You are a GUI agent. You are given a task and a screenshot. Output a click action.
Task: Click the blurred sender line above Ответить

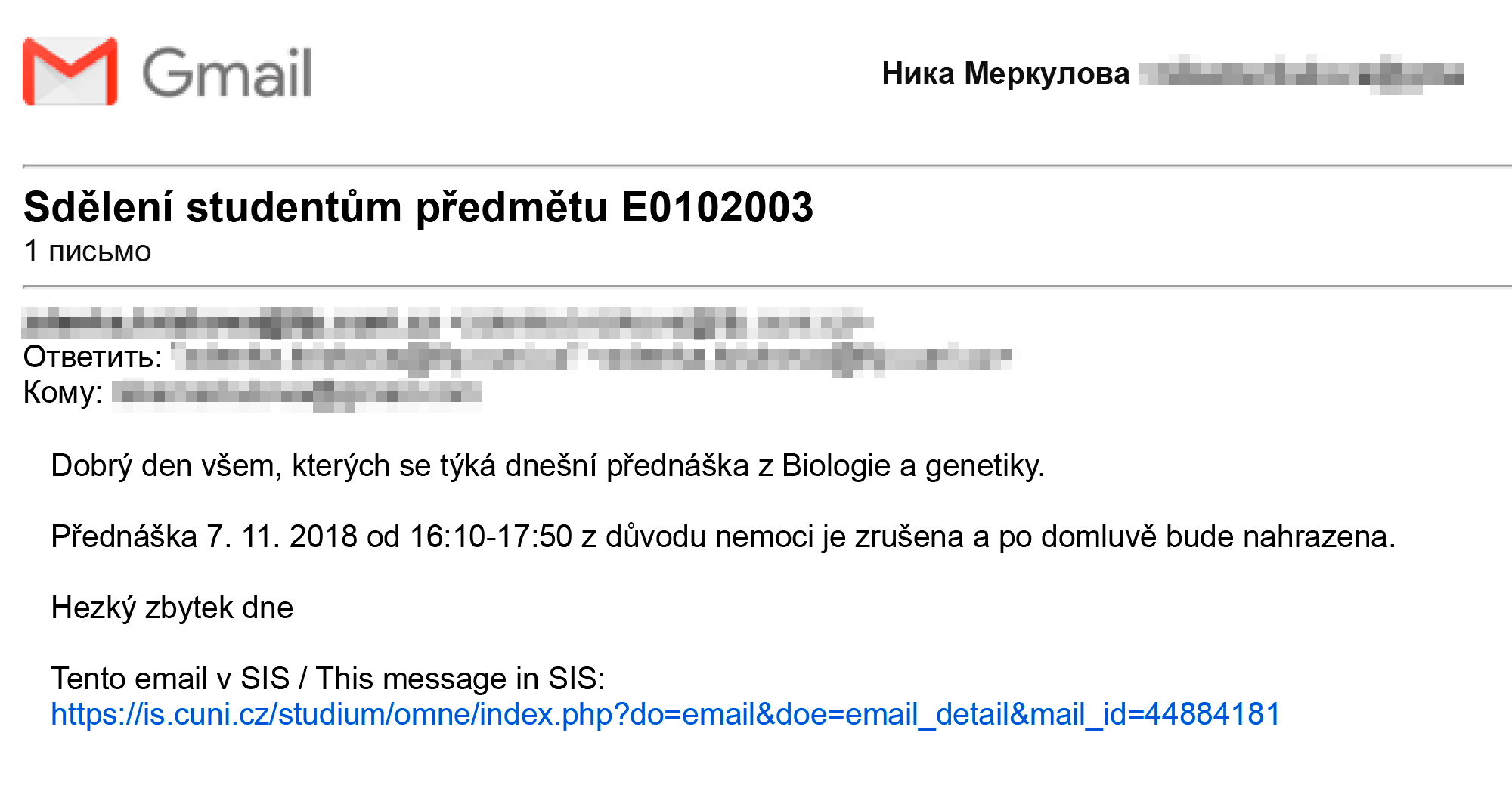(448, 322)
